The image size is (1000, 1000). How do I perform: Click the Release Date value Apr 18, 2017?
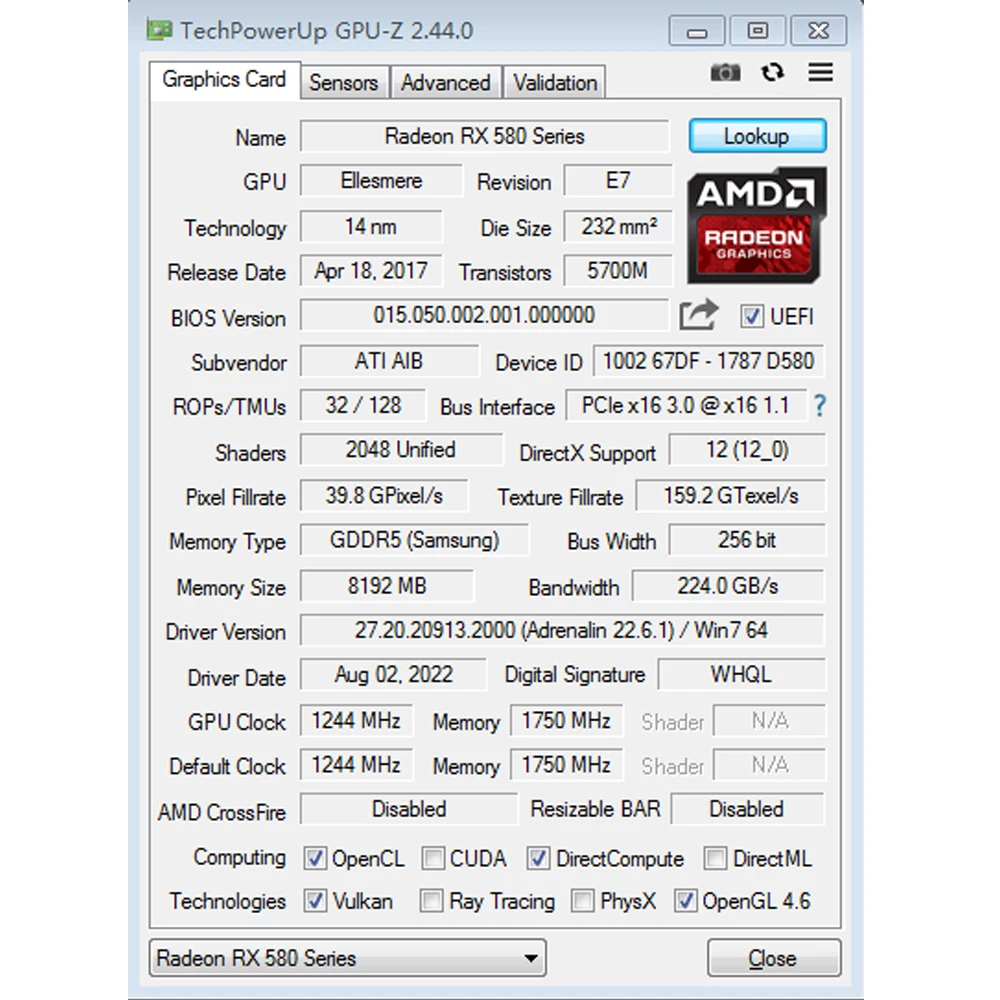click(x=371, y=271)
